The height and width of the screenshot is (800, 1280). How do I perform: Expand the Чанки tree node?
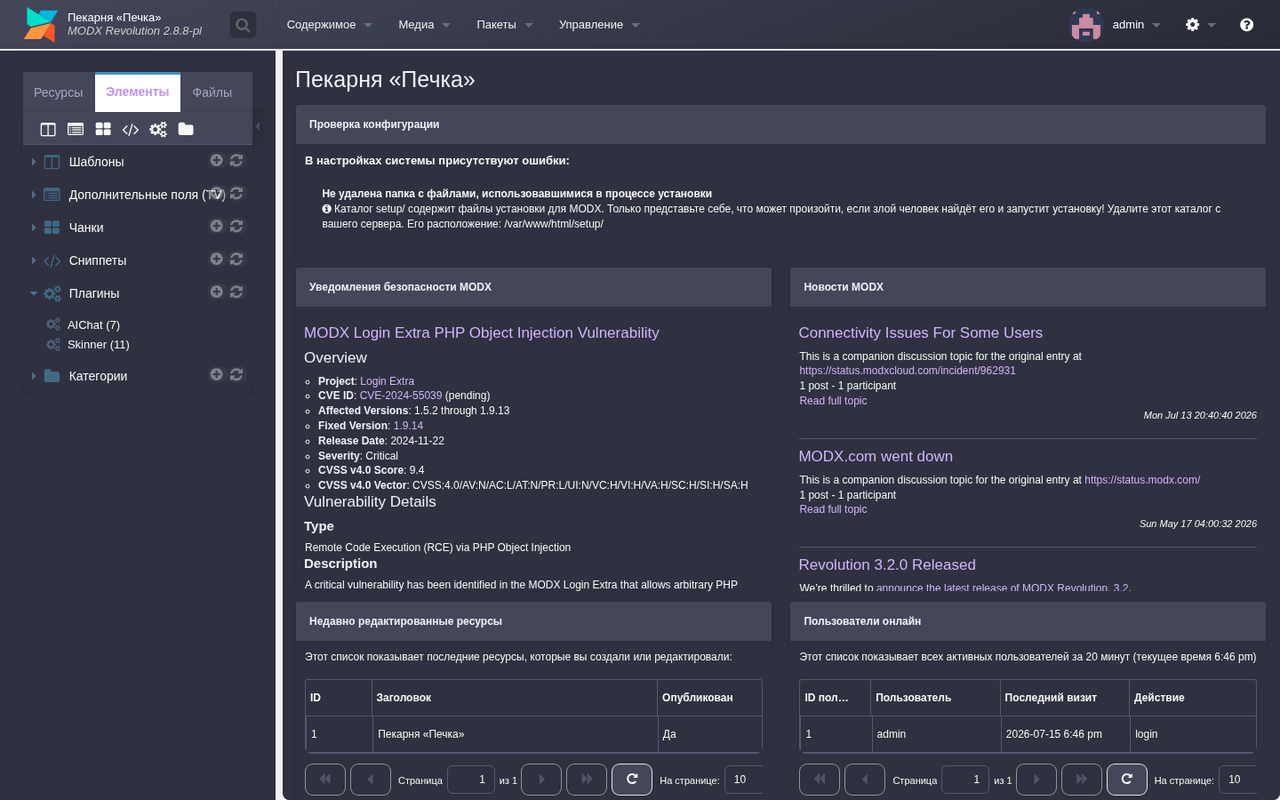tap(34, 228)
